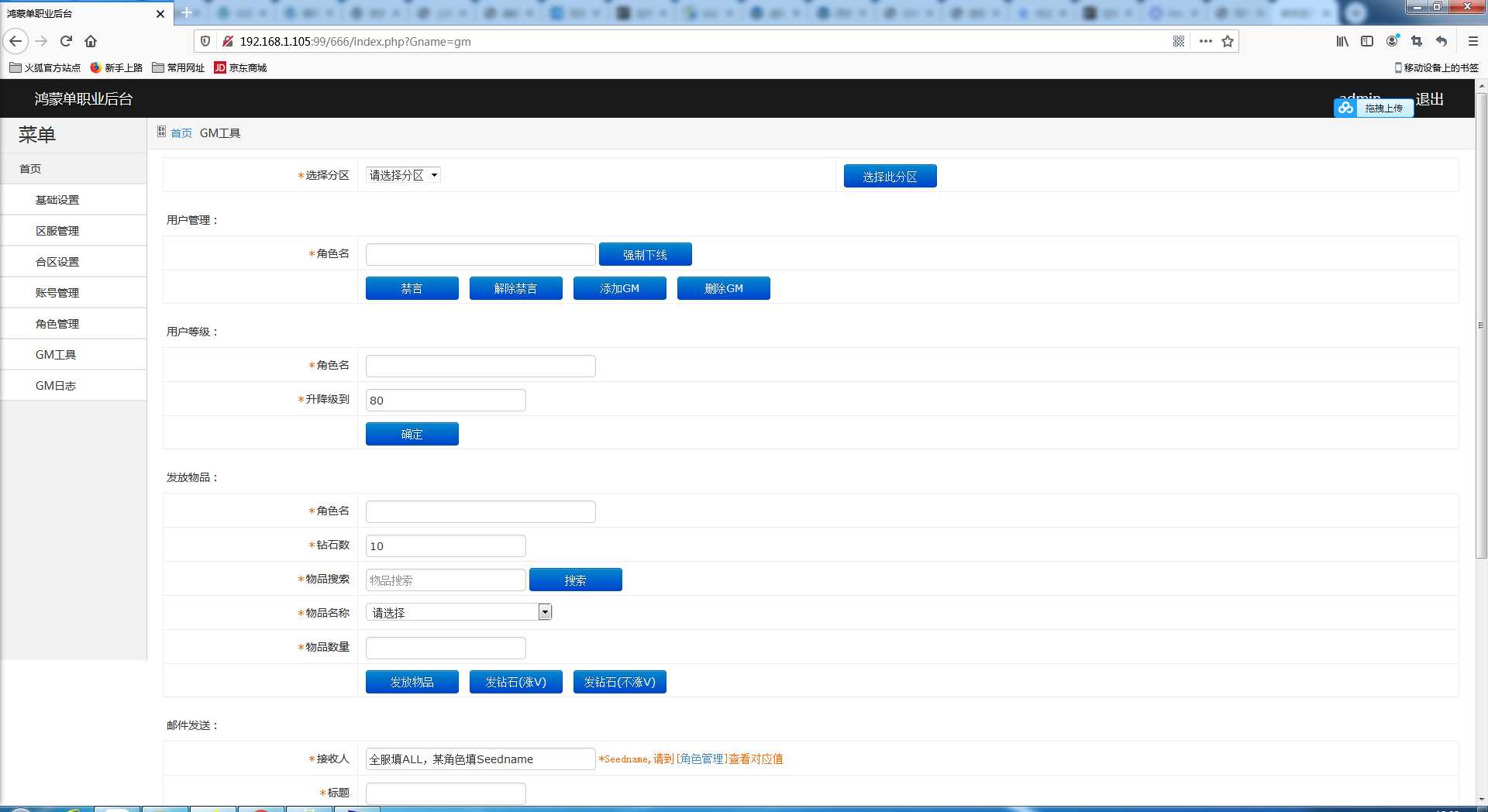Go to the Firefox home page icon
Image resolution: width=1488 pixels, height=812 pixels.
point(91,41)
